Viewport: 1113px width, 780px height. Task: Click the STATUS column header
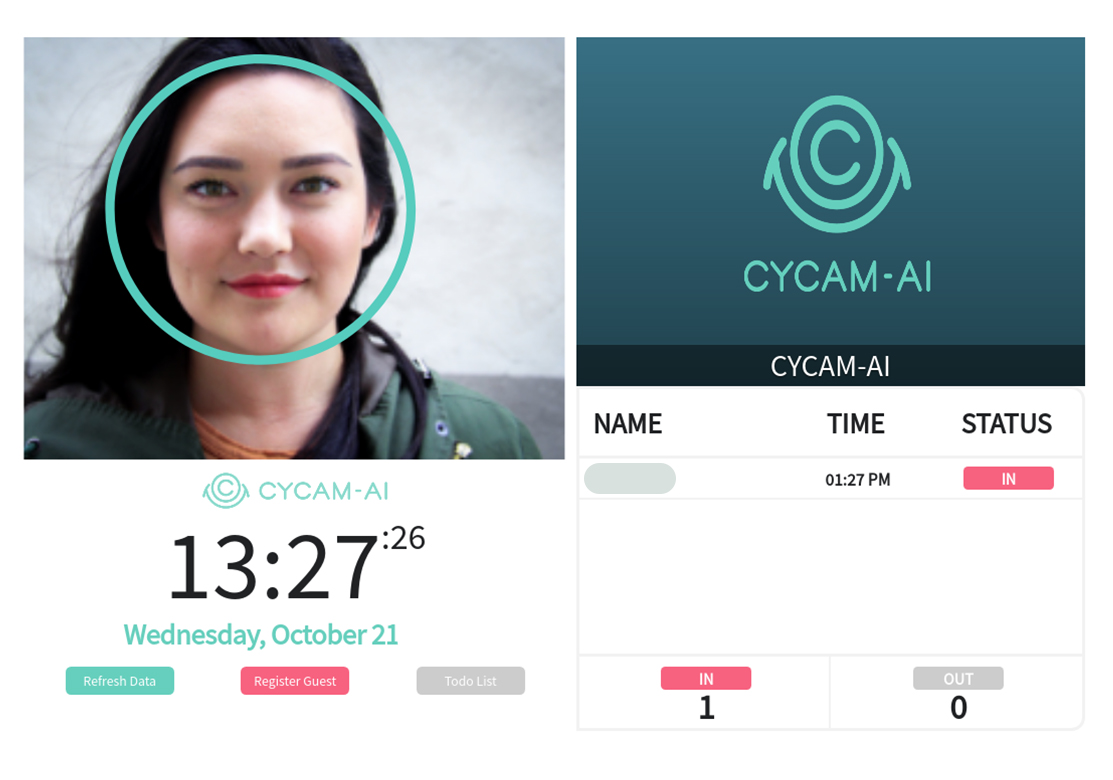[1007, 424]
